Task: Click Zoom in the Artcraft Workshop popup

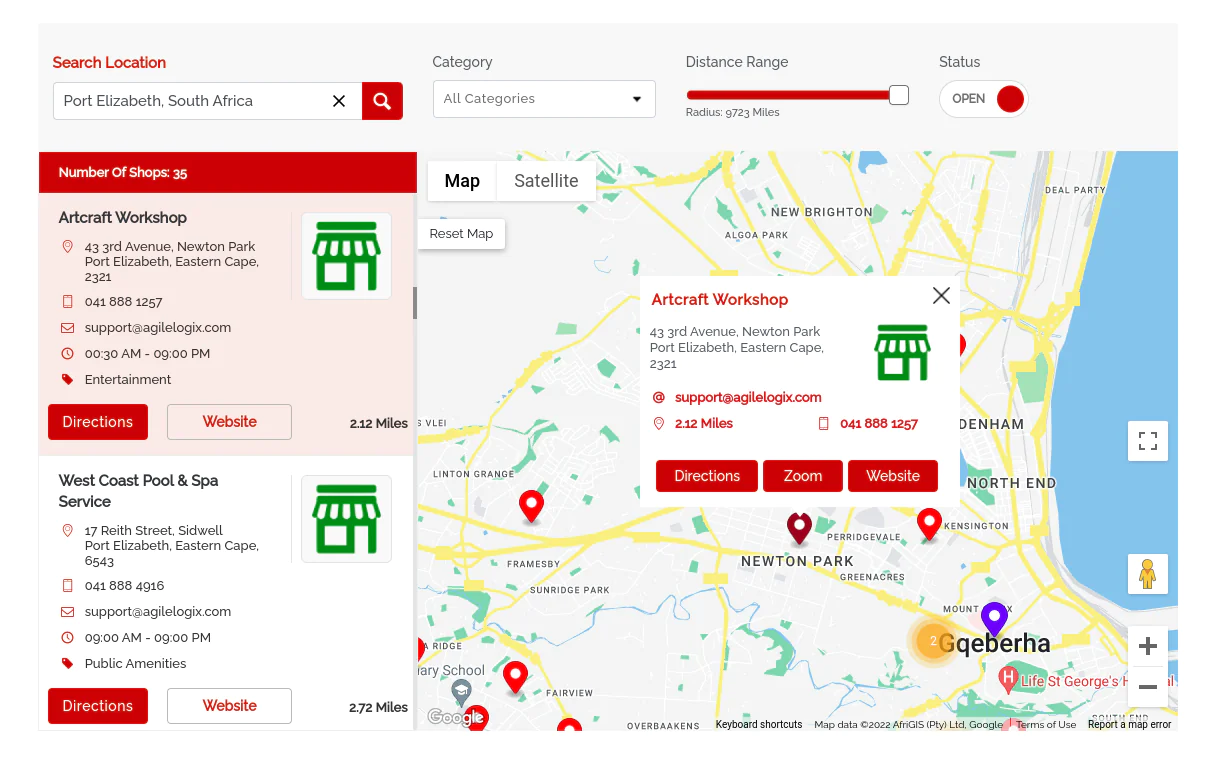Action: [802, 475]
